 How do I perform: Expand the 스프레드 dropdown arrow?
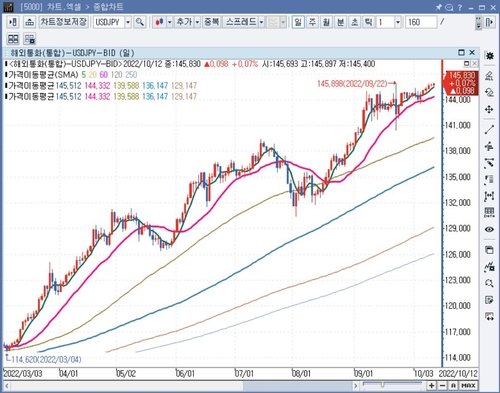click(261, 22)
